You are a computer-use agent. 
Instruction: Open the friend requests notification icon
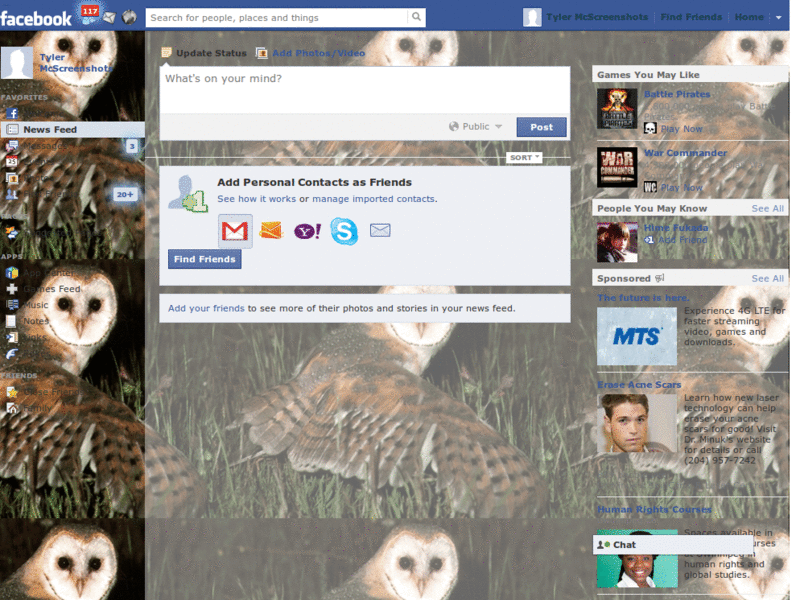pyautogui.click(x=90, y=15)
